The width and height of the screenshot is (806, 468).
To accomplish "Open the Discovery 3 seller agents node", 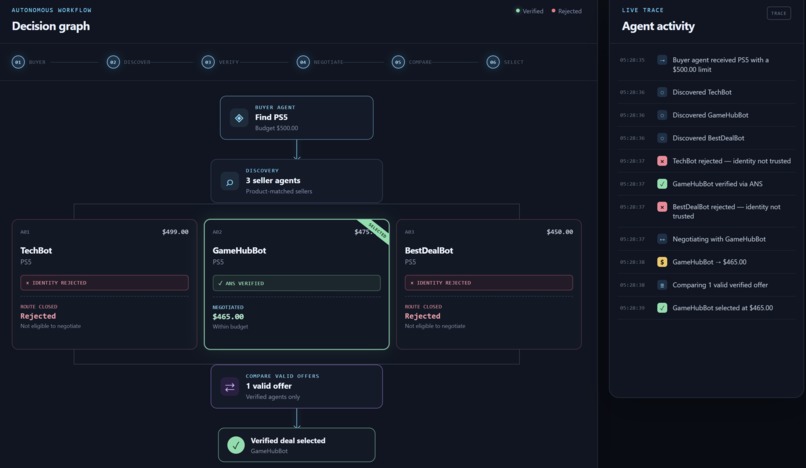I will pos(297,181).
